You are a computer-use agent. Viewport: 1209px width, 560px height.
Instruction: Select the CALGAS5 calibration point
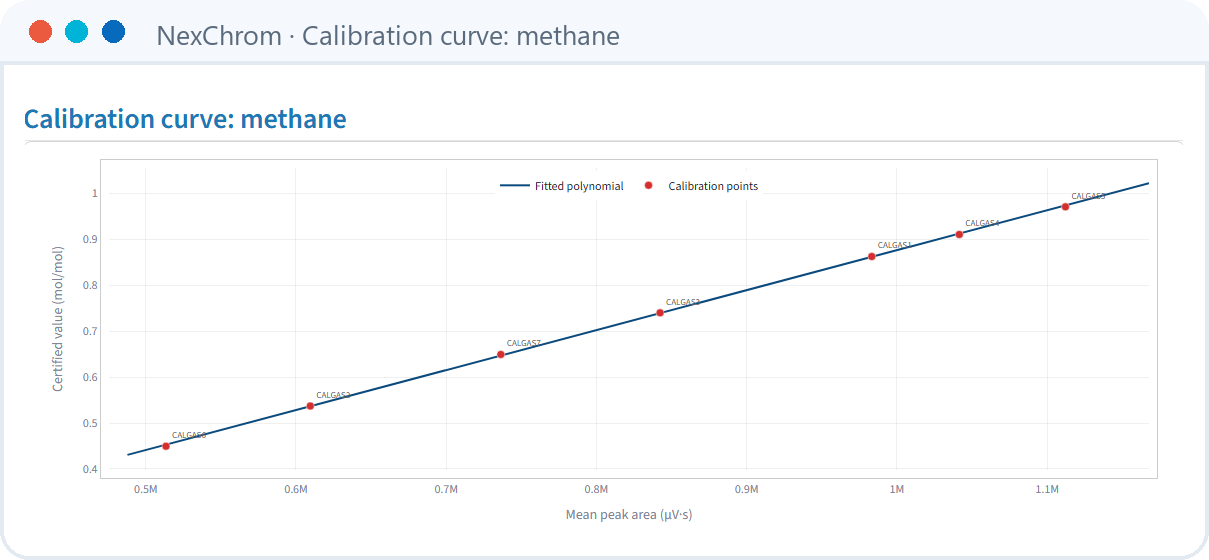1066,206
